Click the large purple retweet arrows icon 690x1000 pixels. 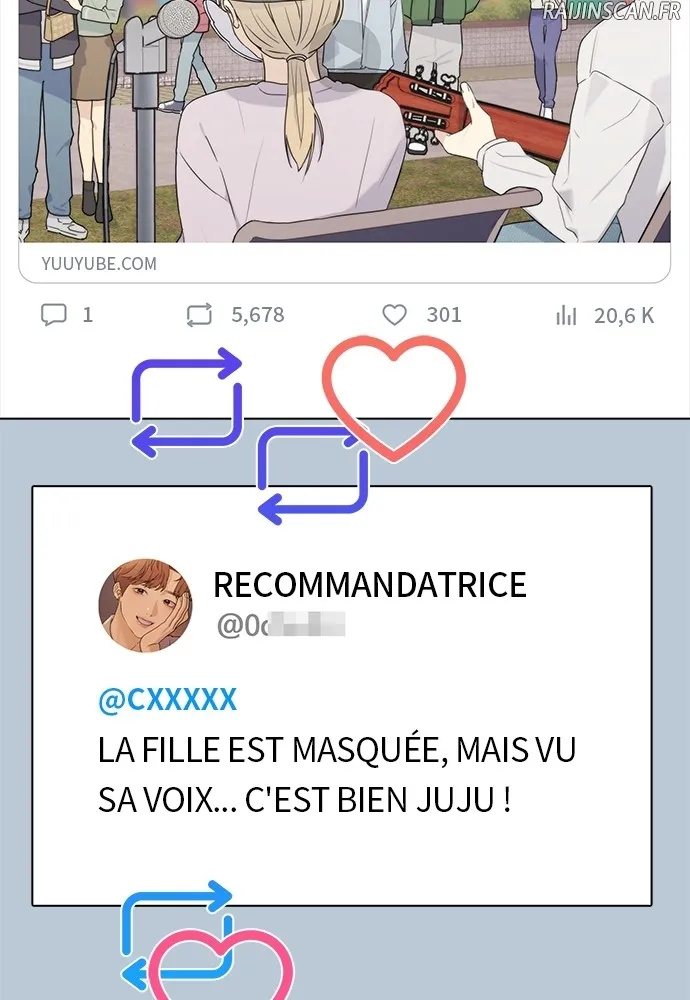click(187, 402)
